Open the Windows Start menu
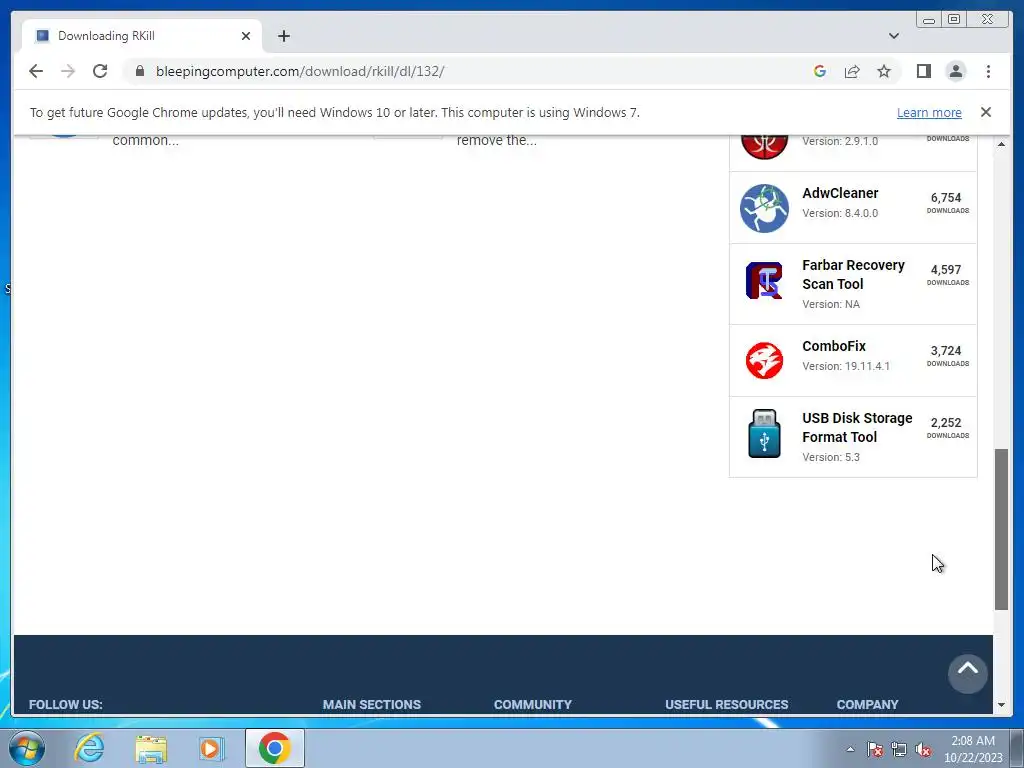 (27, 748)
